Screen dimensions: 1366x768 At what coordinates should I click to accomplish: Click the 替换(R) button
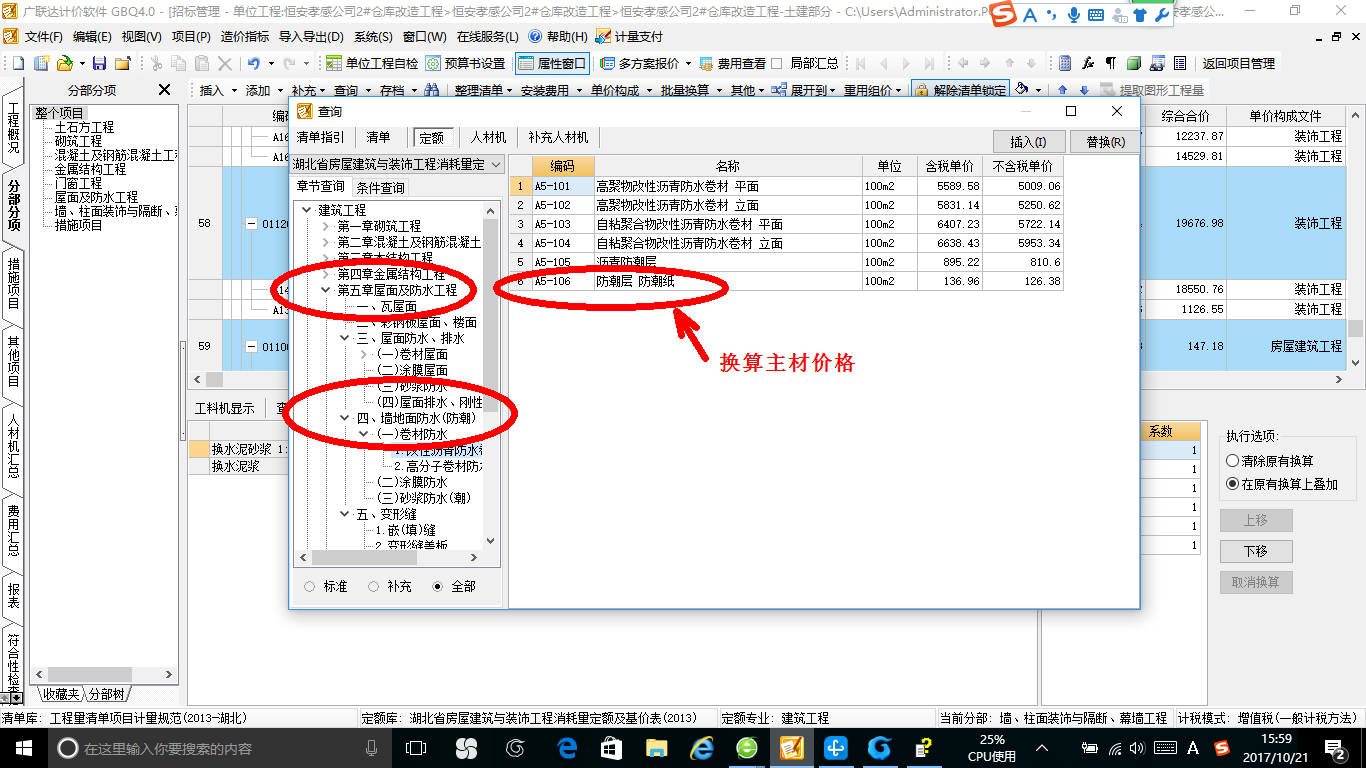click(1104, 142)
